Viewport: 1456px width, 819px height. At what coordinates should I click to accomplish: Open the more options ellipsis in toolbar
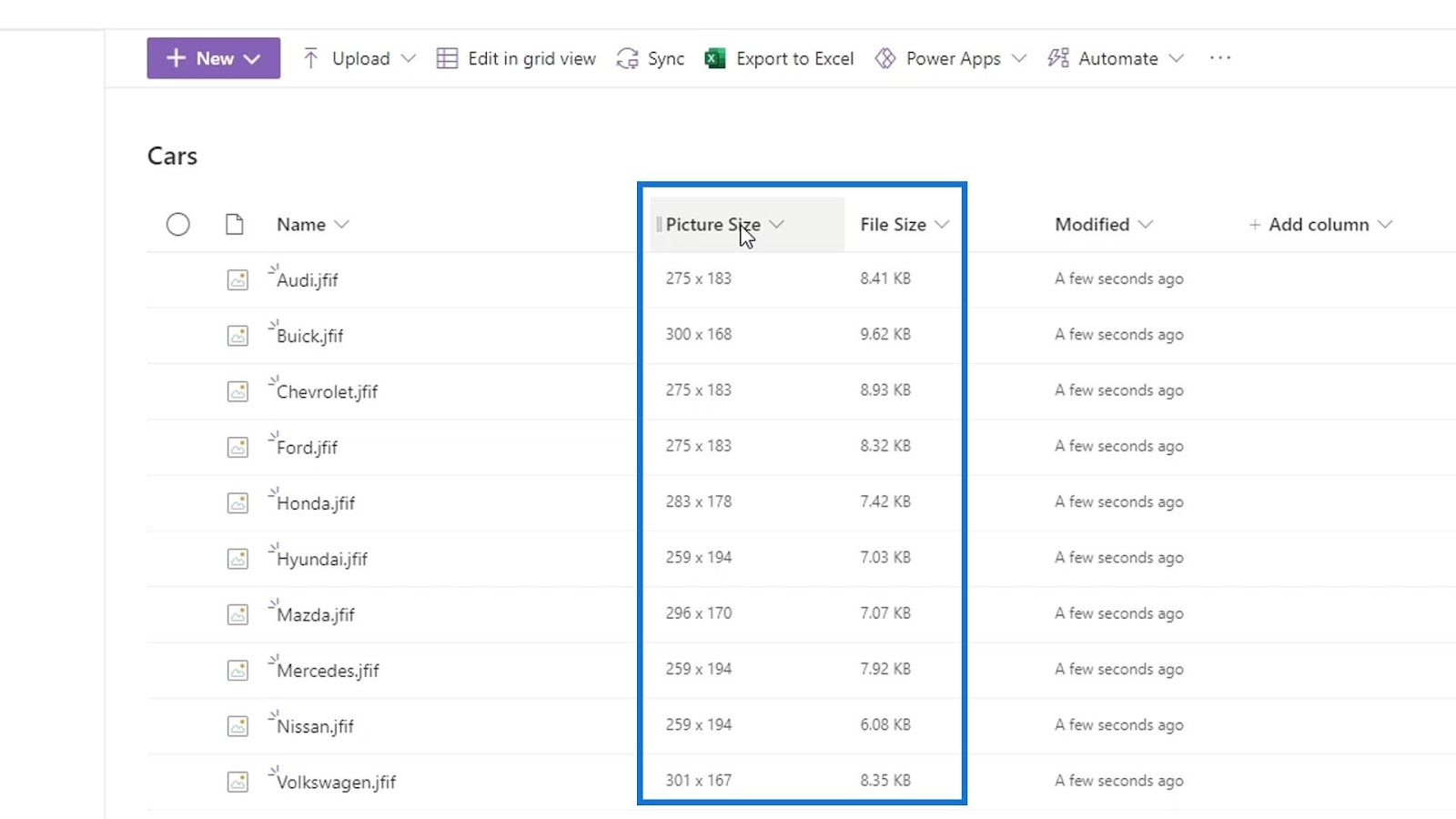1220,58
